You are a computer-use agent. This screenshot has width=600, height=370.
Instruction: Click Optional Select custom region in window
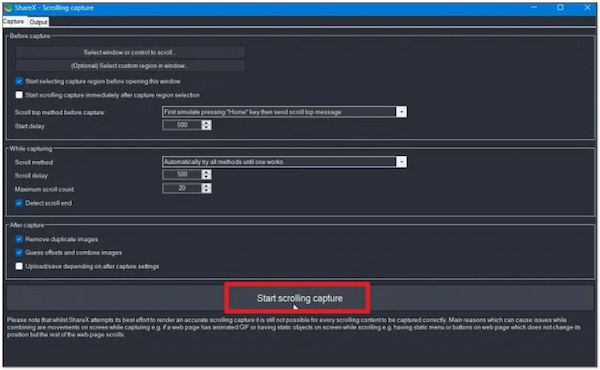(x=130, y=66)
